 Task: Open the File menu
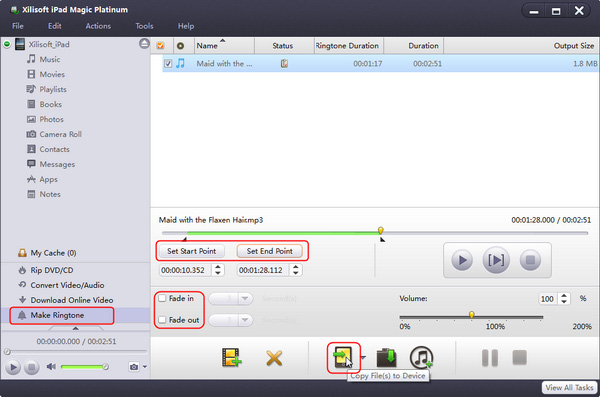click(18, 26)
